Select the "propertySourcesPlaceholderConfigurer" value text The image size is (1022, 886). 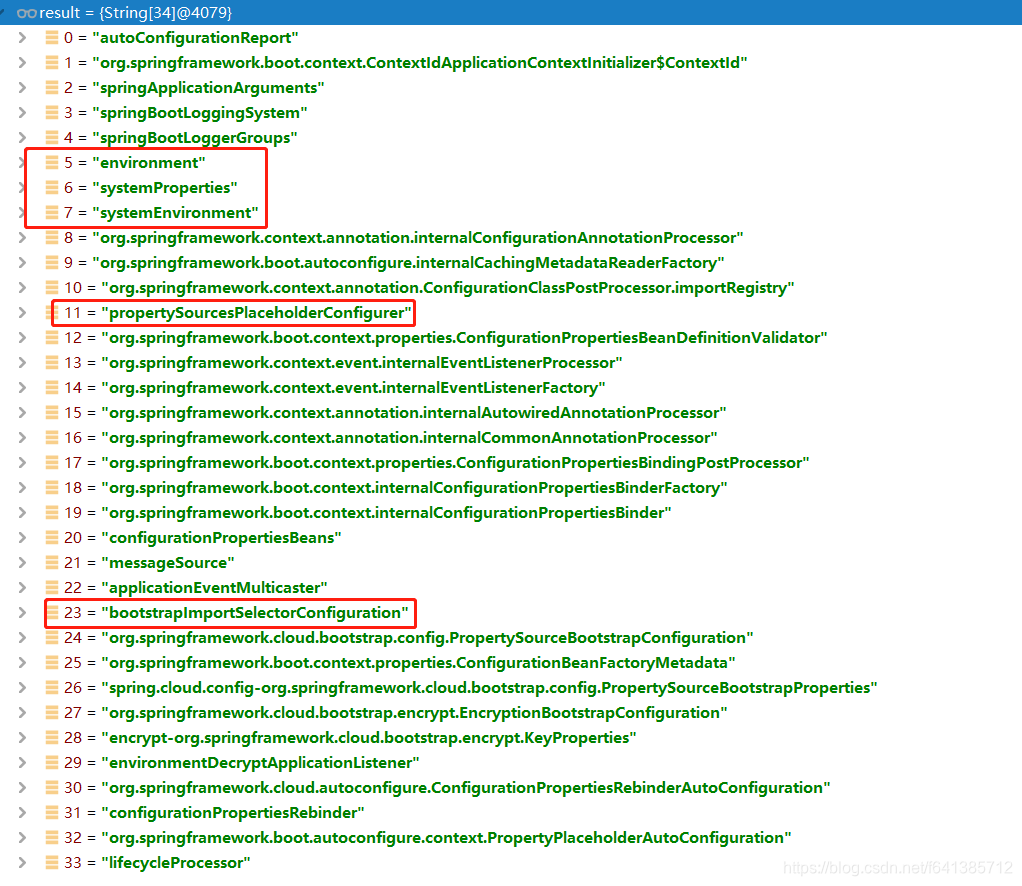(257, 313)
